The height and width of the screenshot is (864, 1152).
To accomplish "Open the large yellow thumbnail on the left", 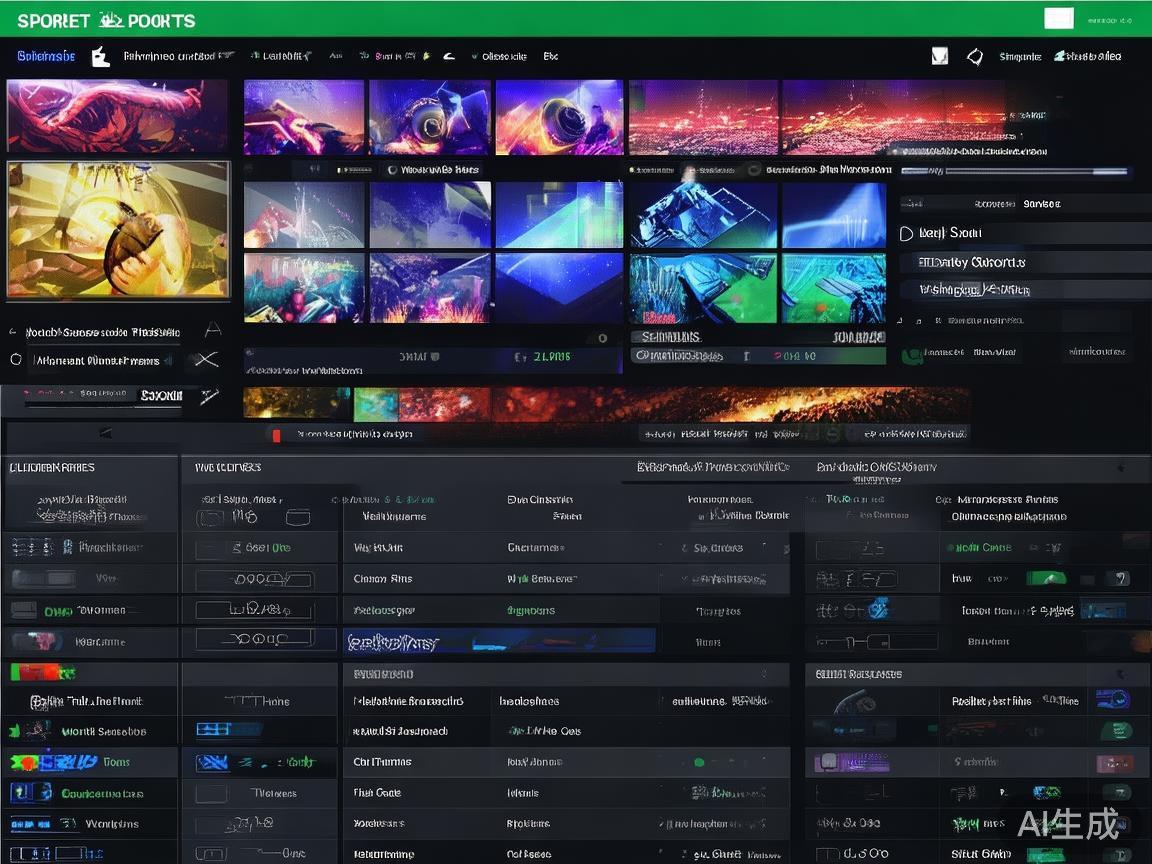I will point(118,229).
